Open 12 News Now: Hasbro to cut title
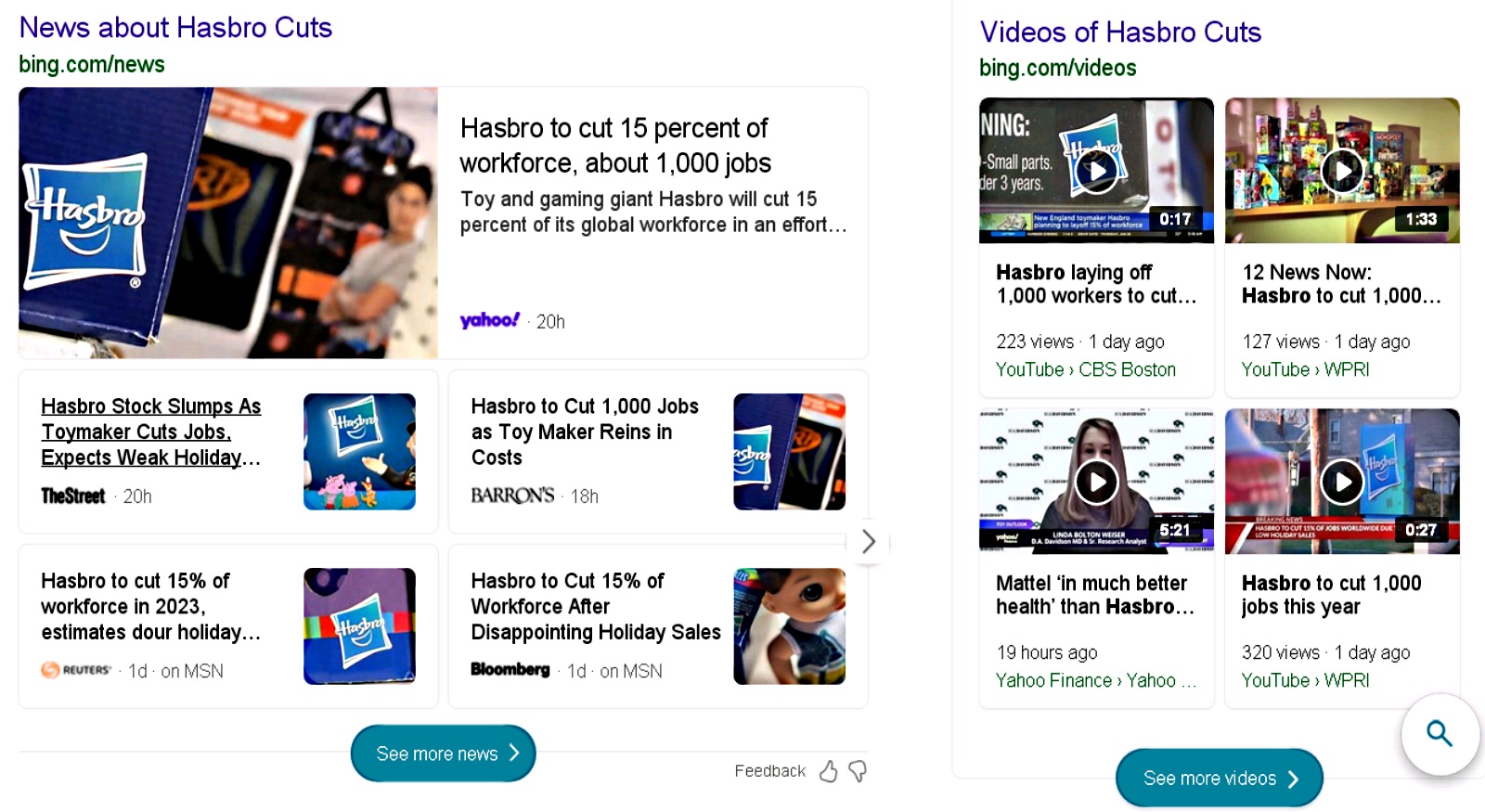 pyautogui.click(x=1341, y=284)
